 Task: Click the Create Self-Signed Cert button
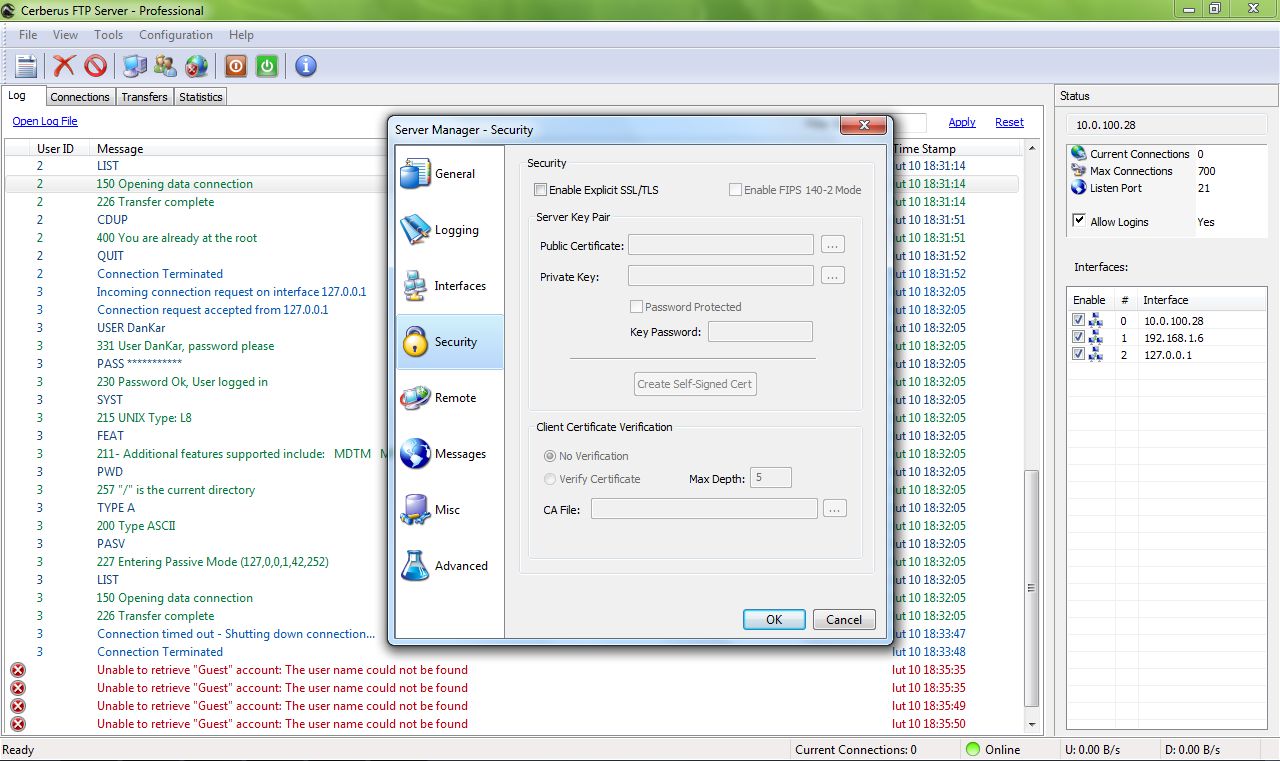coord(695,384)
